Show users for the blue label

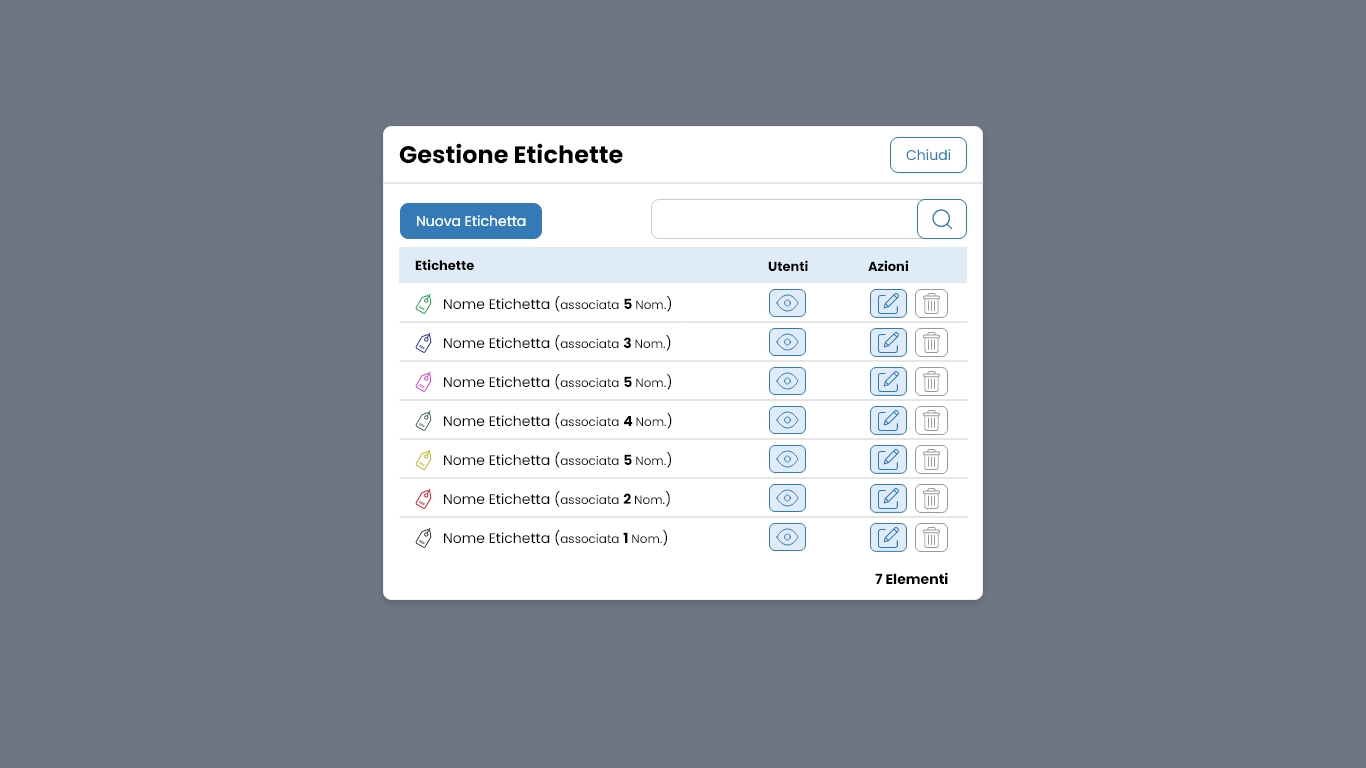pos(787,342)
